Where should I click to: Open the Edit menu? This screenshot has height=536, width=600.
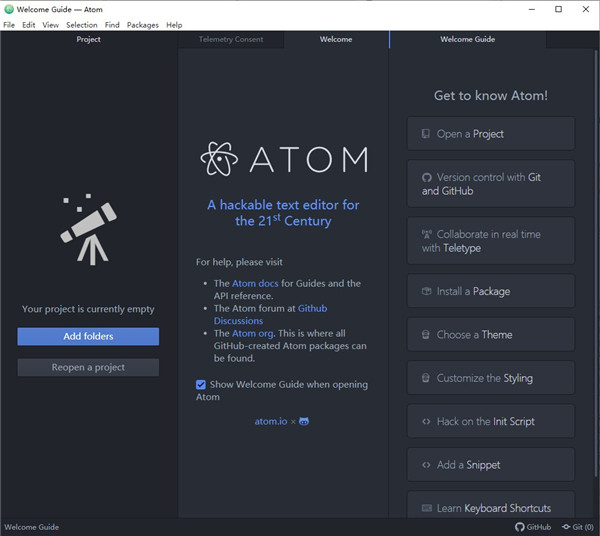pos(29,25)
